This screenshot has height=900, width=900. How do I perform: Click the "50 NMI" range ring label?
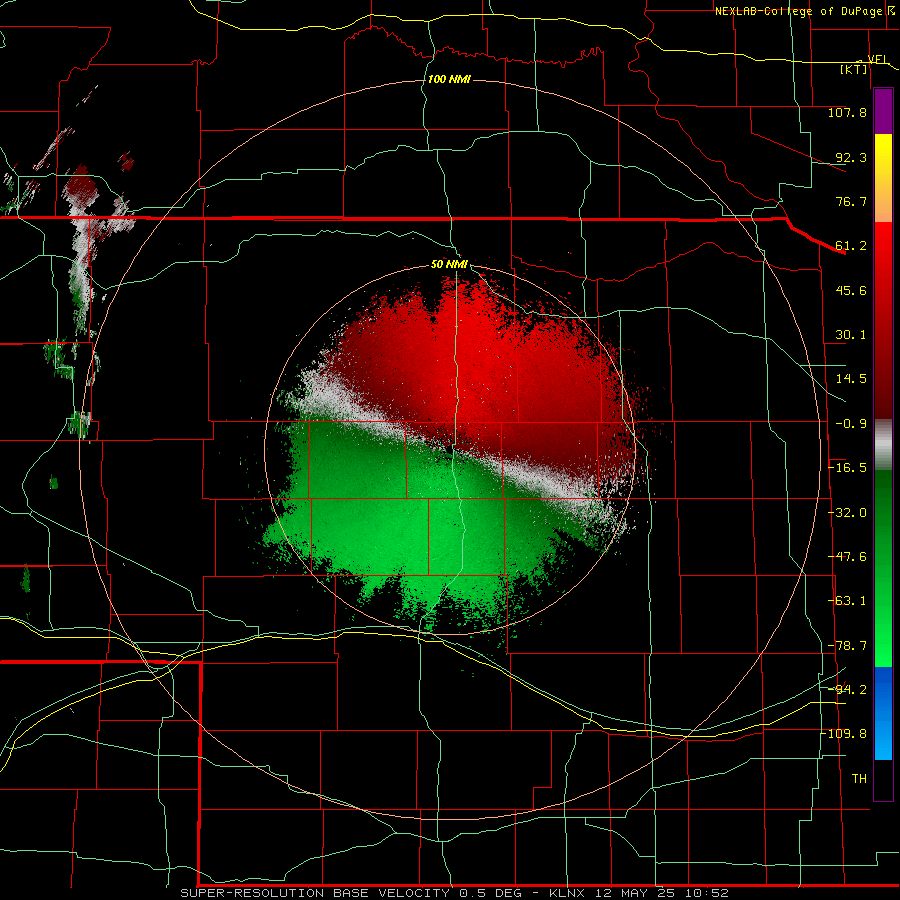[x=449, y=265]
